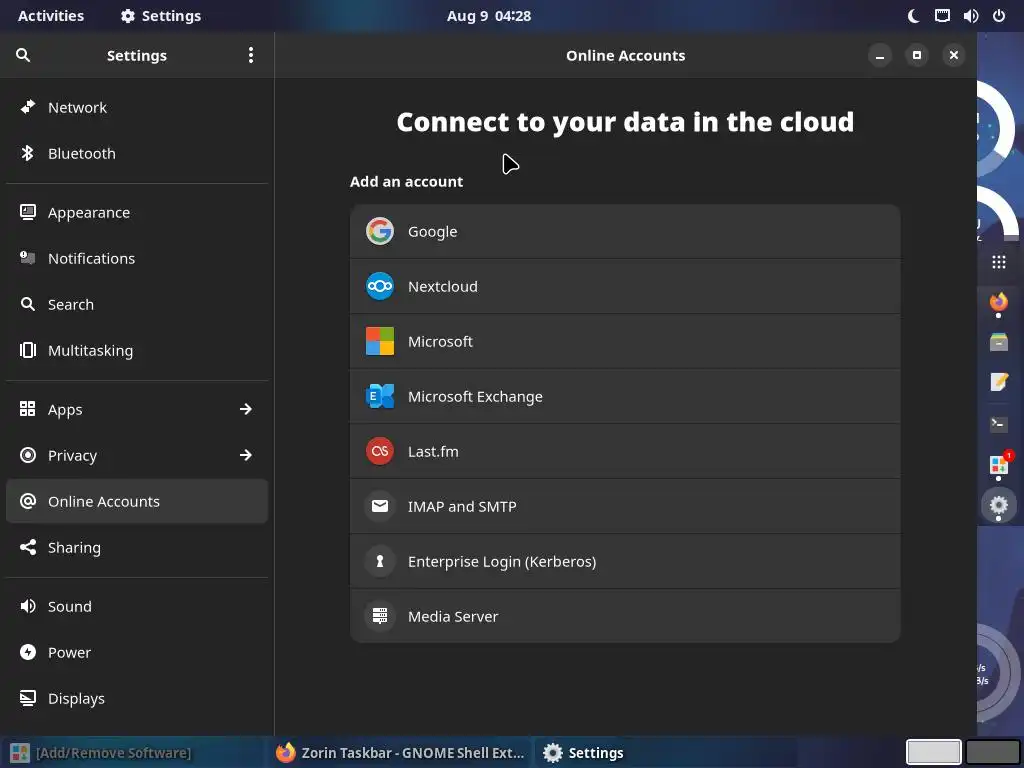Click the Media Server icon
Image resolution: width=1024 pixels, height=768 pixels.
tap(380, 616)
